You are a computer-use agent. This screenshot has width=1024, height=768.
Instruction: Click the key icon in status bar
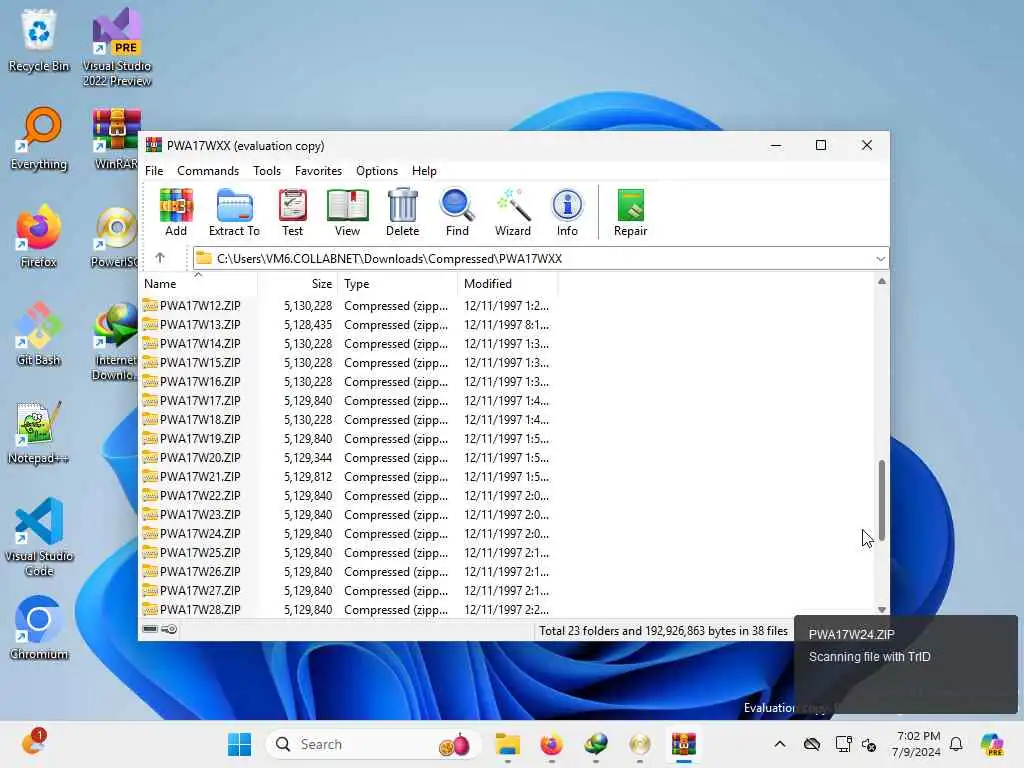[169, 629]
